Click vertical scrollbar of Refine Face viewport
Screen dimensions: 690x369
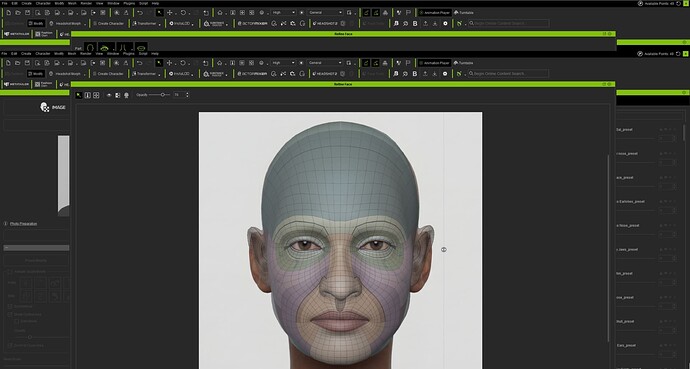609,248
